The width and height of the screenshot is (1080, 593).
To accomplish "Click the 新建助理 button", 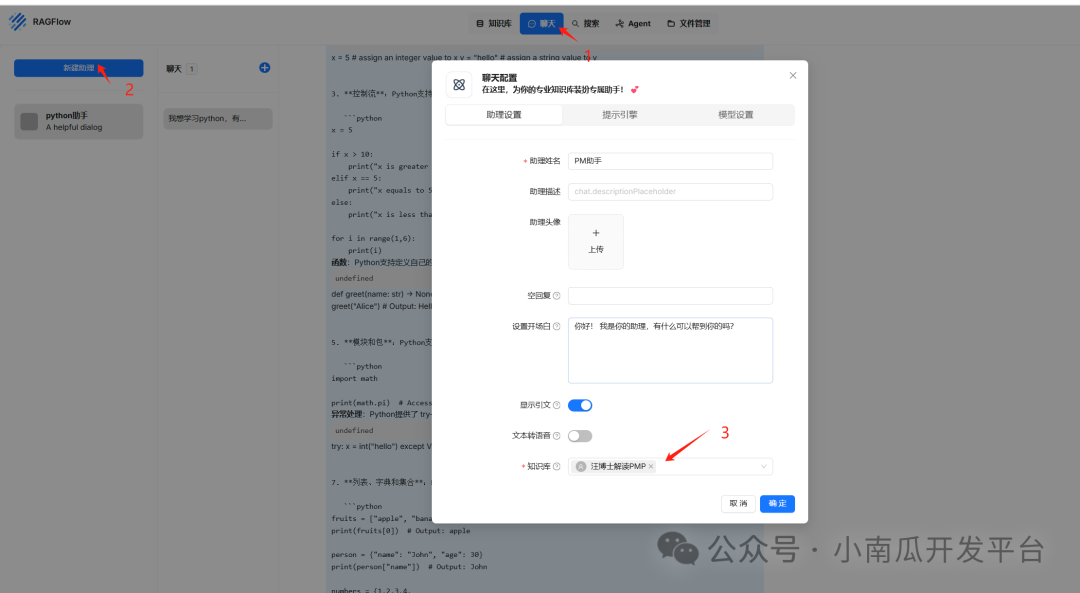I will click(x=79, y=67).
